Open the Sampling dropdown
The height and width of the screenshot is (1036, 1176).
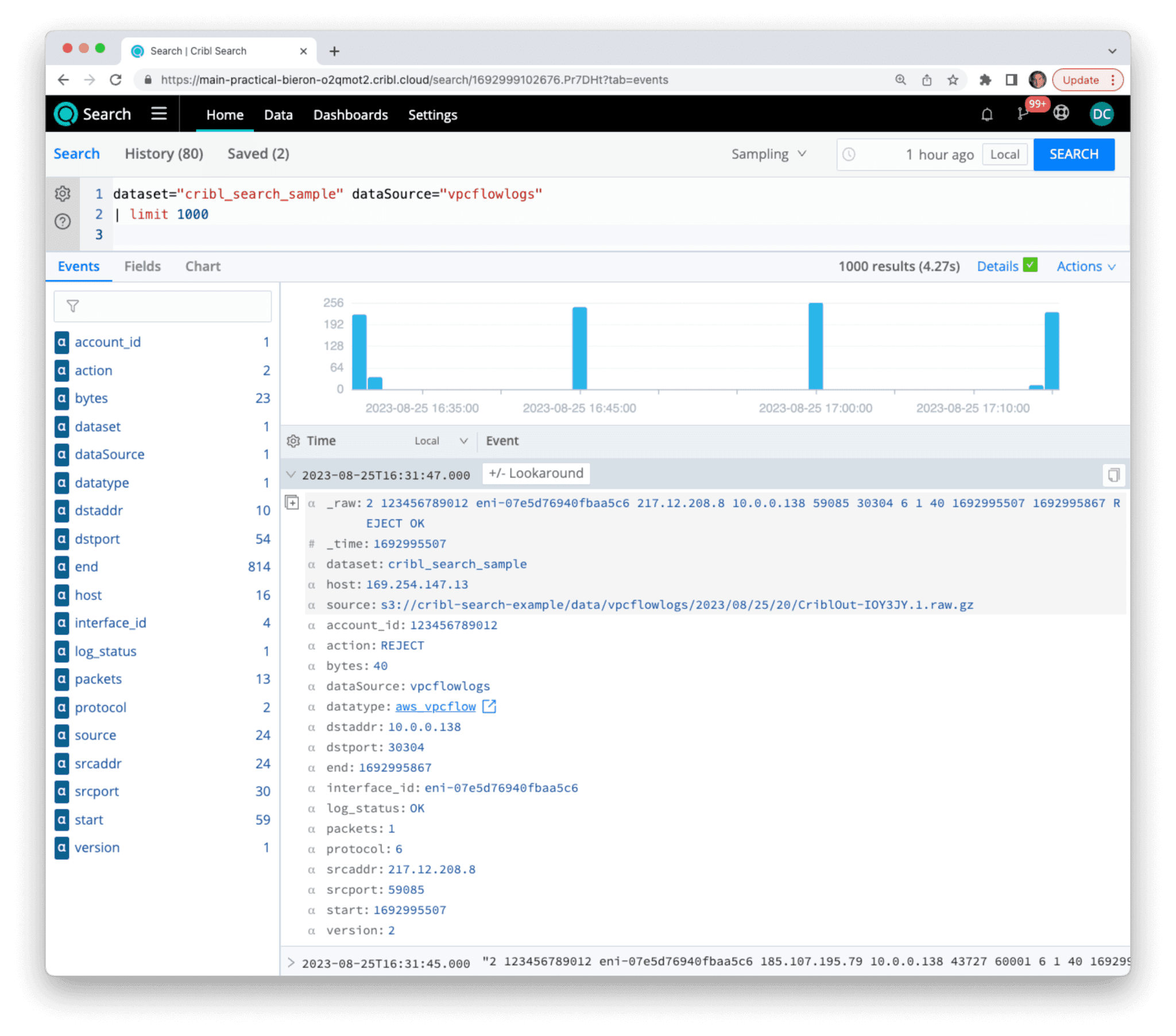[769, 154]
